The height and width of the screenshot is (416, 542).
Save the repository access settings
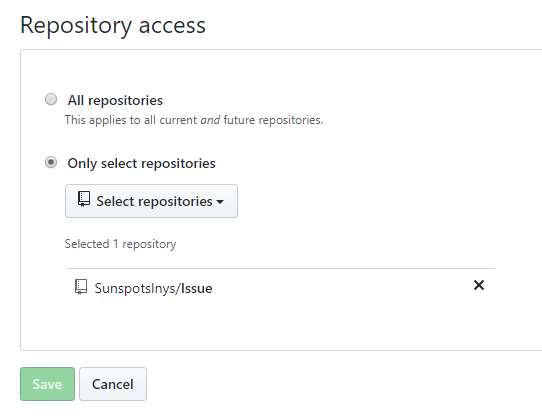[47, 384]
